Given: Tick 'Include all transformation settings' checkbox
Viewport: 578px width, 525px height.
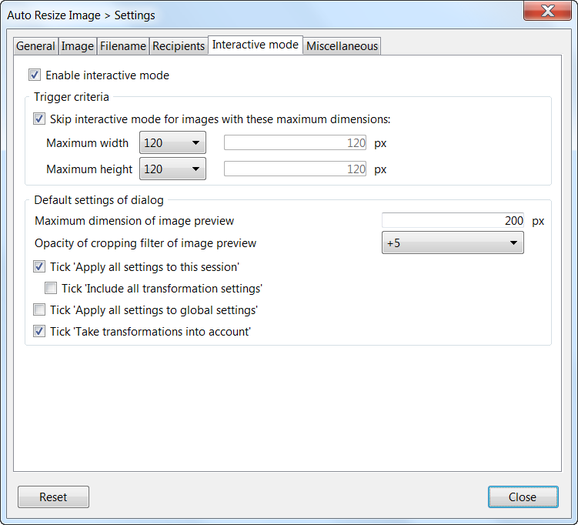Looking at the screenshot, I should click(x=51, y=288).
